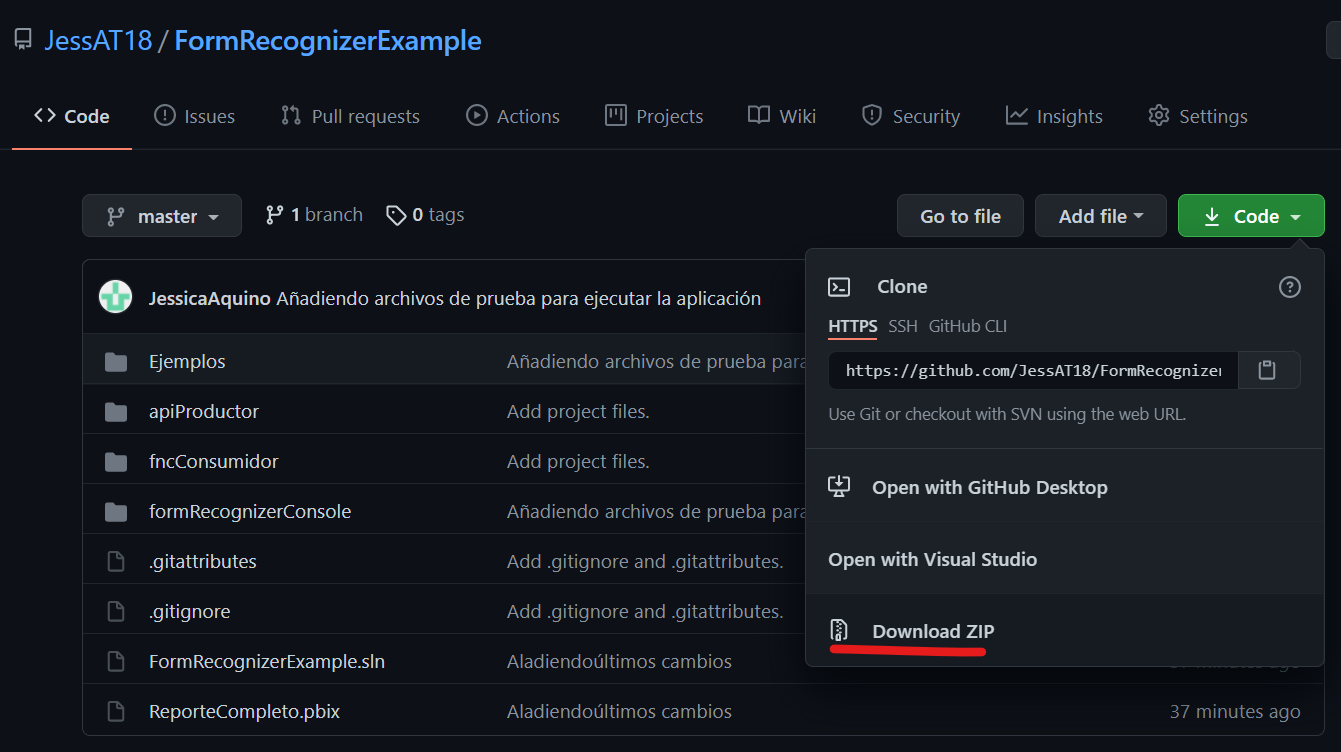The image size is (1341, 752).
Task: Open the repository Settings tab
Action: coord(1198,116)
